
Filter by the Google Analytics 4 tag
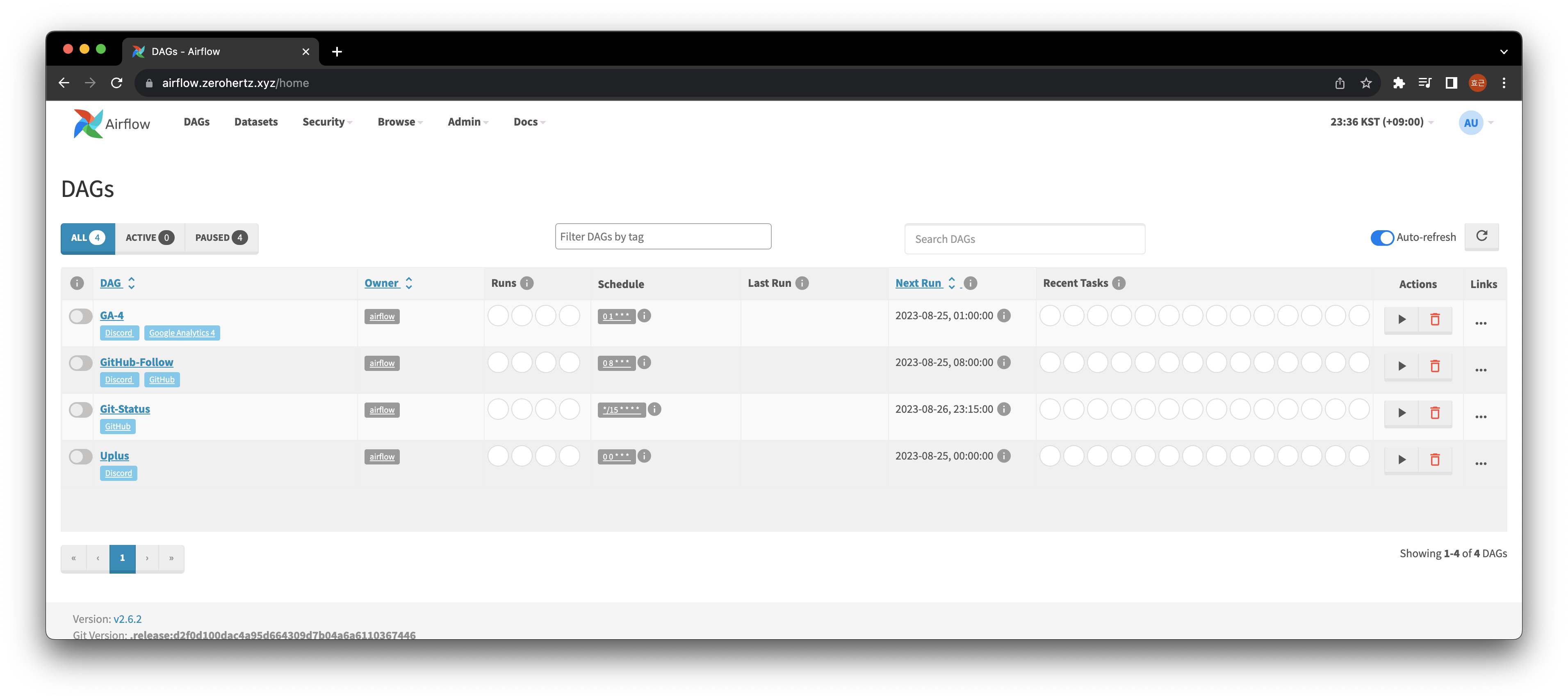click(x=182, y=333)
